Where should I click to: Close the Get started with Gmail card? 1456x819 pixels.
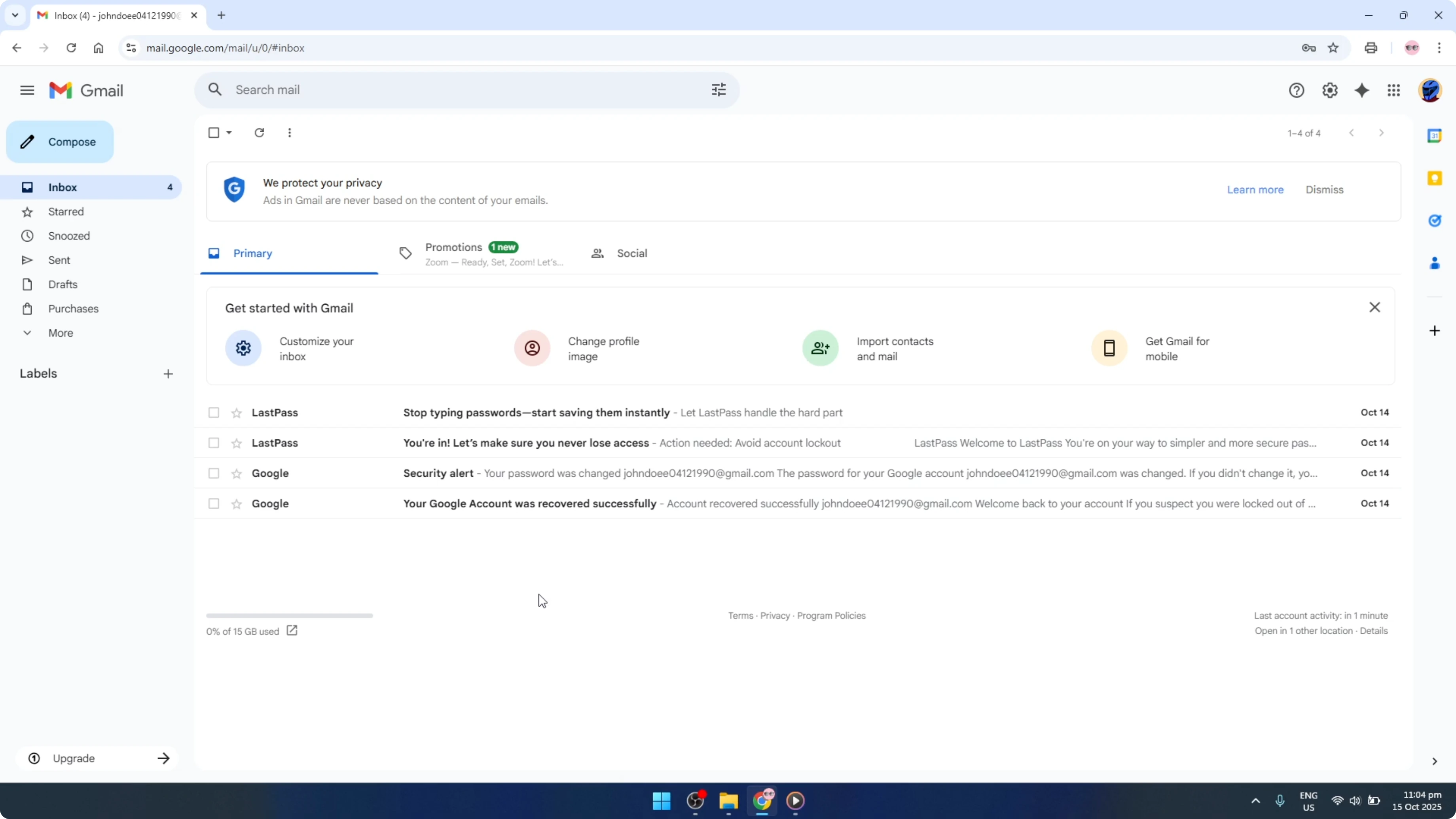click(1374, 307)
